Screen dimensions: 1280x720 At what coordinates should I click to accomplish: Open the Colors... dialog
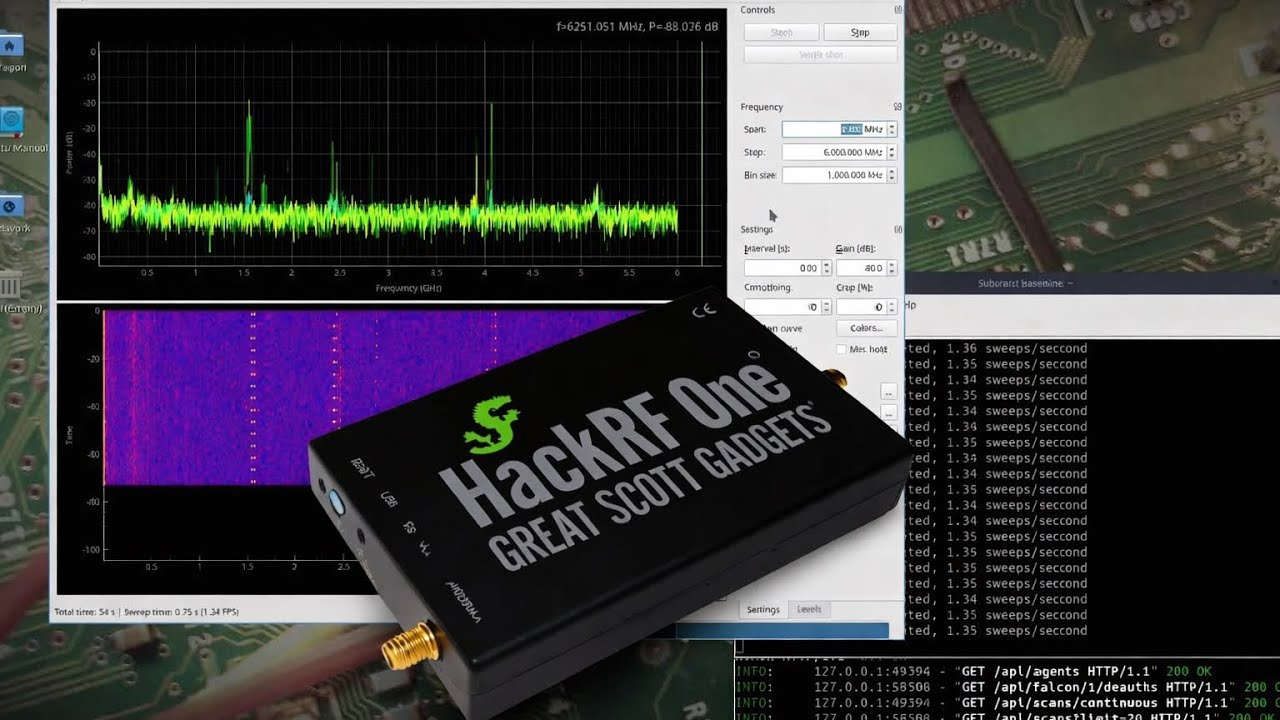click(866, 328)
